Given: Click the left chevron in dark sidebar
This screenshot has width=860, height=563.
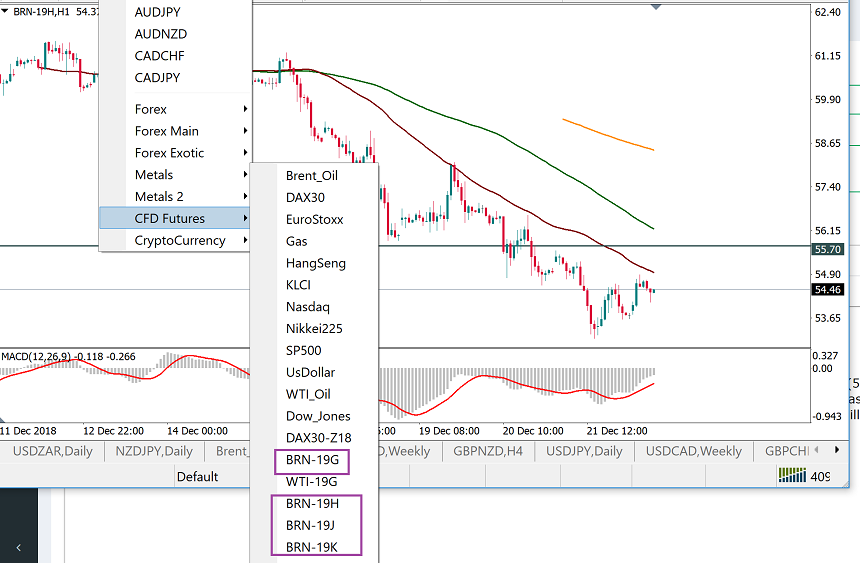Looking at the screenshot, I should [16, 548].
